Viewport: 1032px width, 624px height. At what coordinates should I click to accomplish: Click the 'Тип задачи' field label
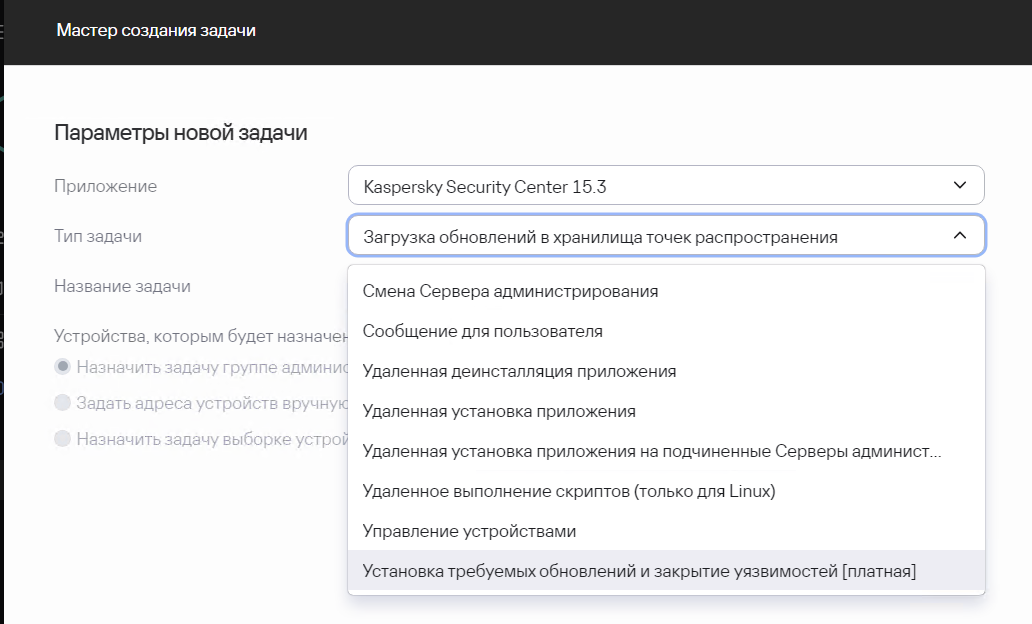[x=98, y=236]
